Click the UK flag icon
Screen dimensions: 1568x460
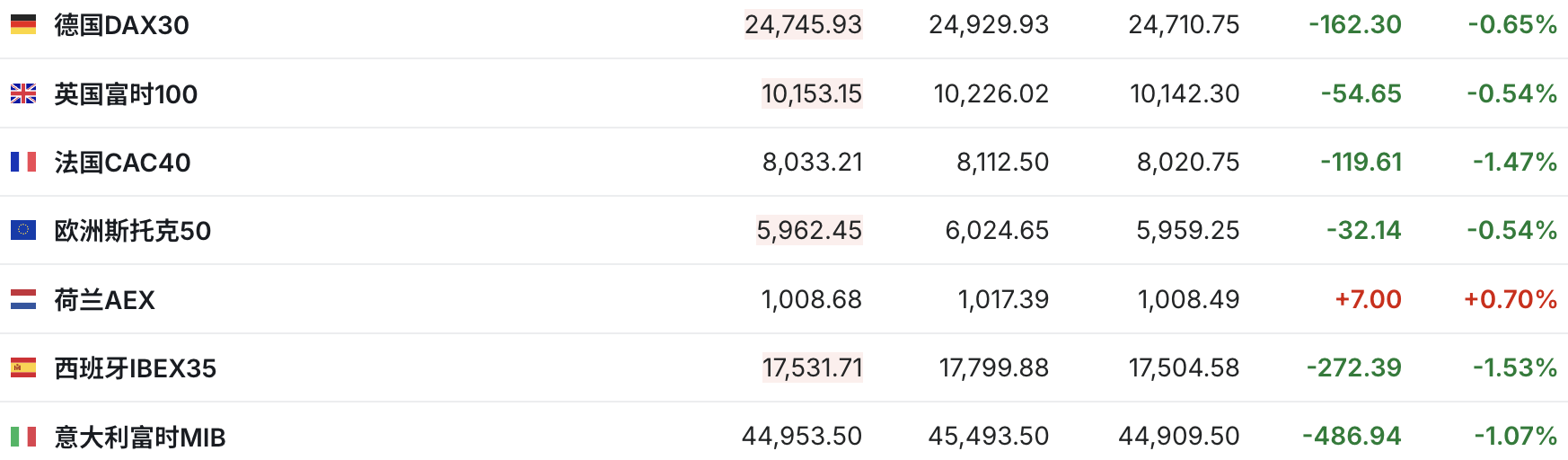click(23, 93)
